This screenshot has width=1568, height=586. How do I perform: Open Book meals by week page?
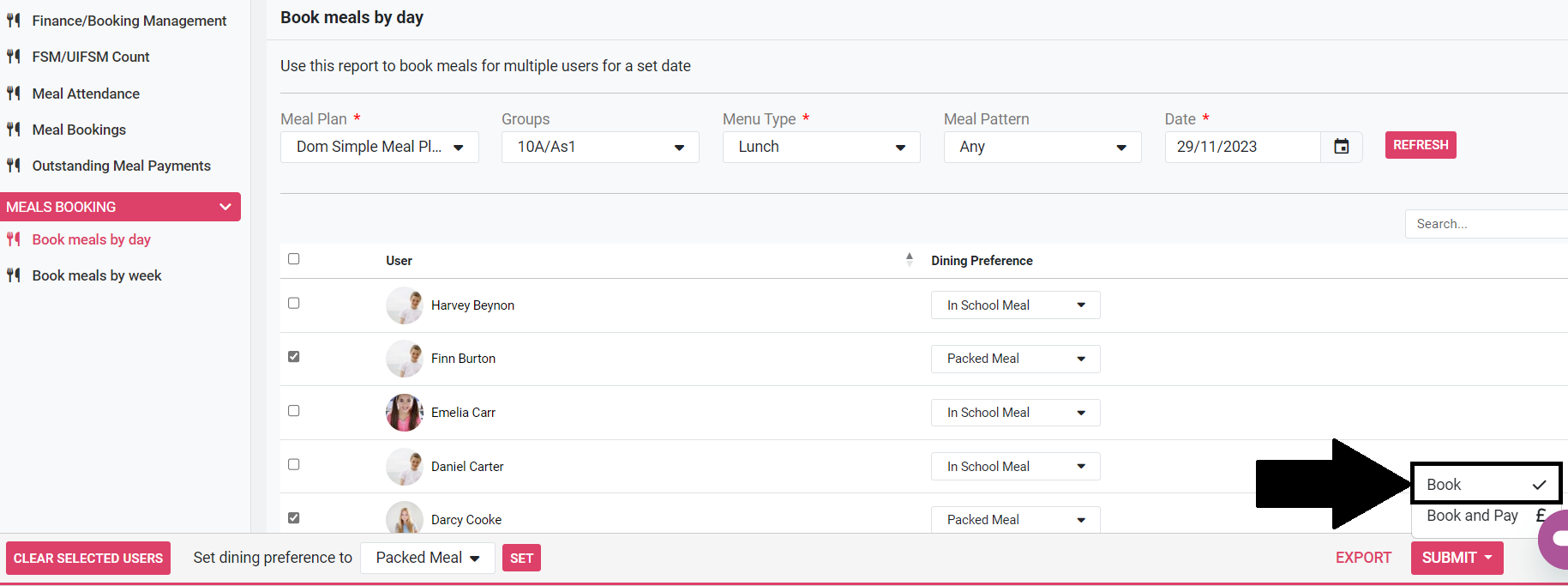(97, 275)
